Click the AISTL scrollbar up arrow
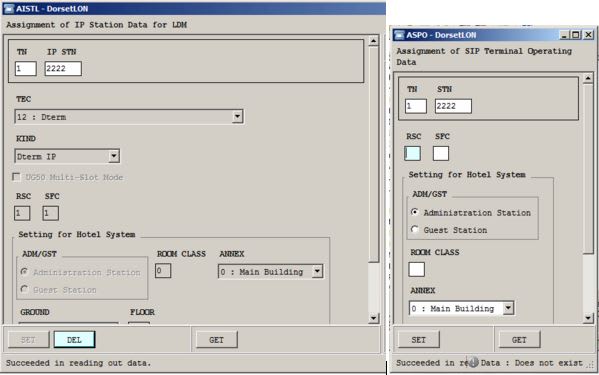599x375 pixels. [x=374, y=41]
